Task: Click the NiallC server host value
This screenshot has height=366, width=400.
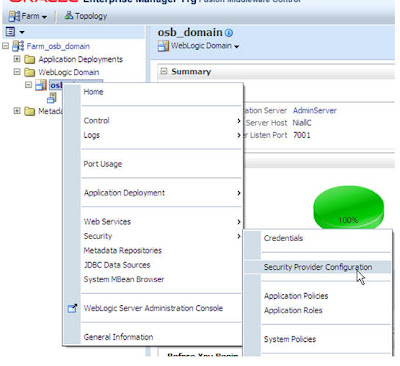Action: 302,123
